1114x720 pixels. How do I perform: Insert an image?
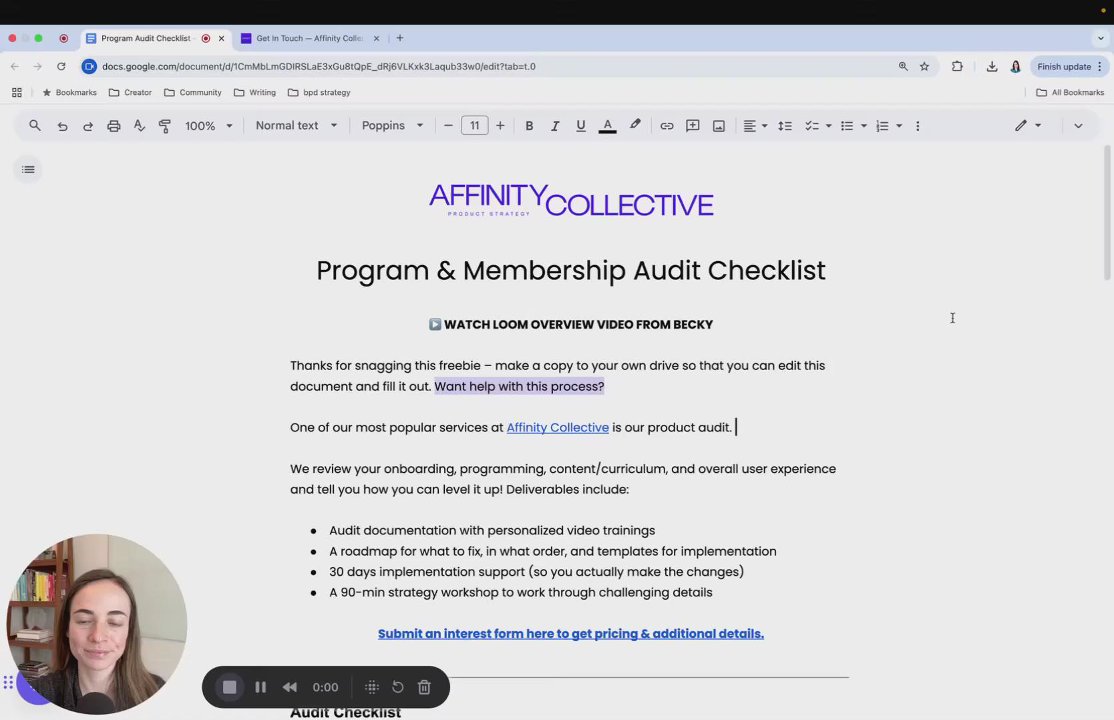tap(719, 126)
